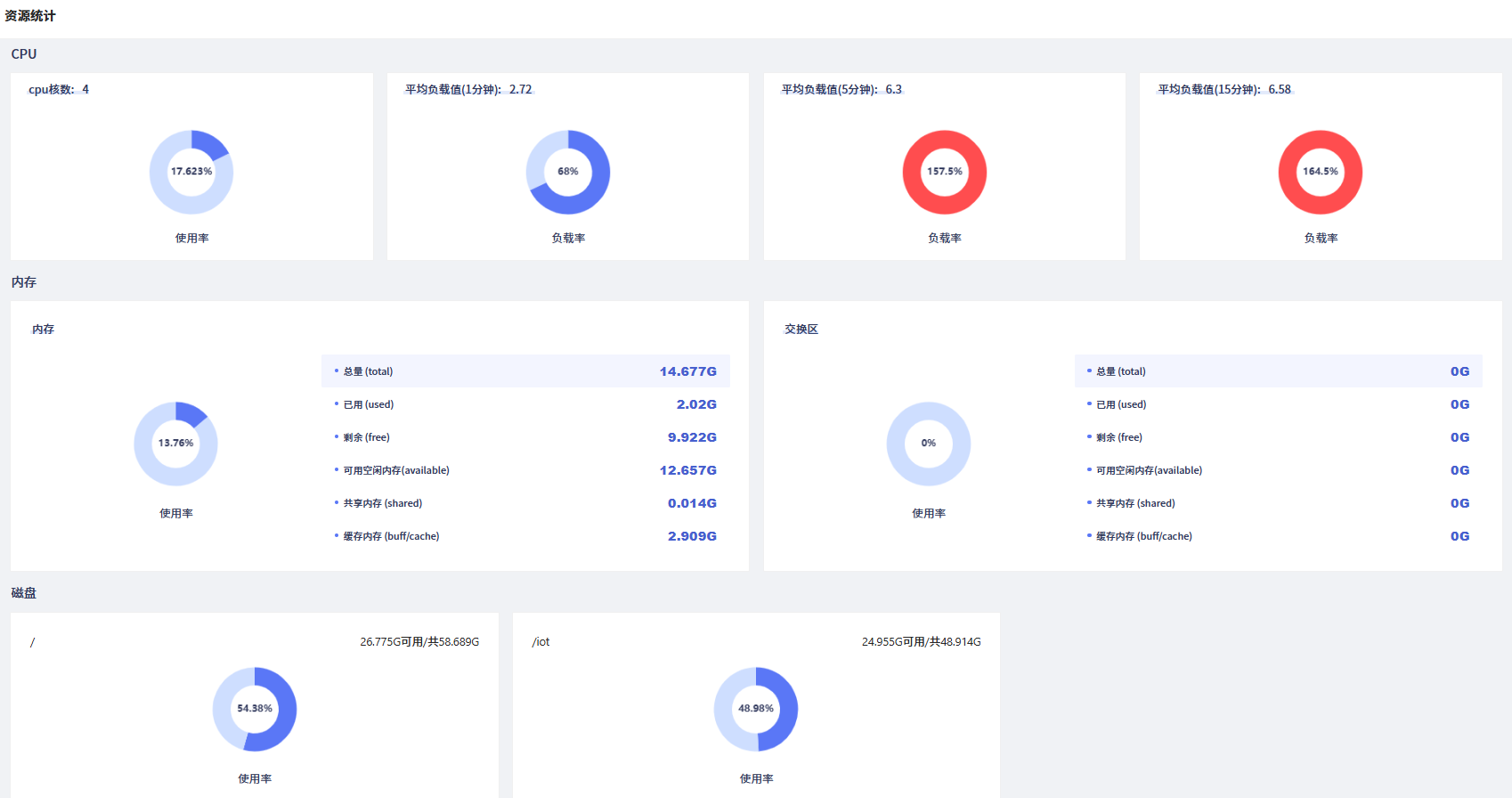Select the memory usage 13.76% donut chart
The image size is (1512, 798).
[175, 444]
